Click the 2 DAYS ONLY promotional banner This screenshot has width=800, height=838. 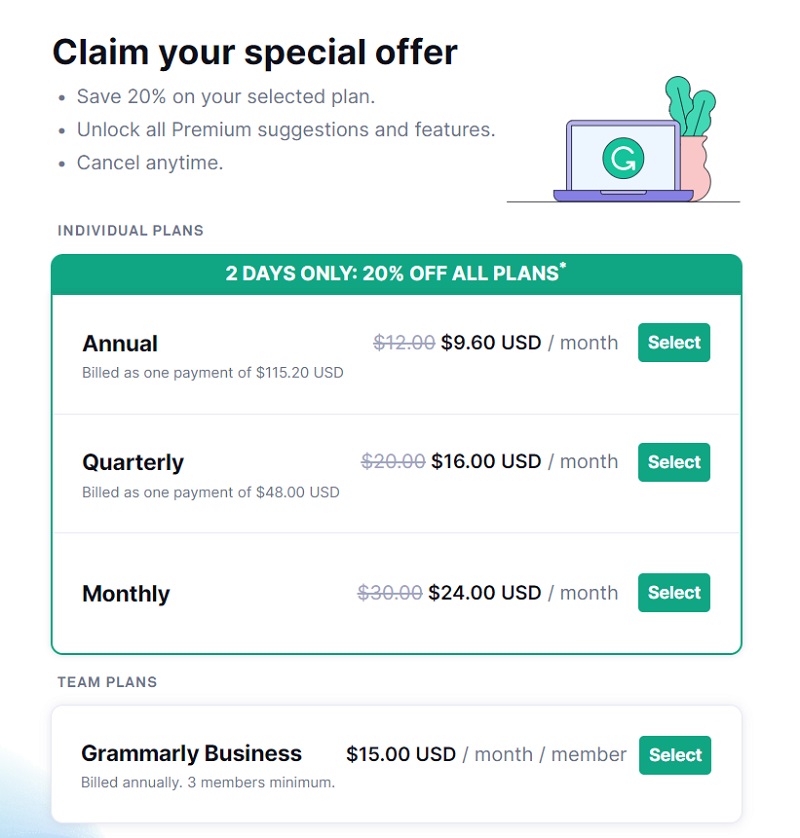(397, 274)
